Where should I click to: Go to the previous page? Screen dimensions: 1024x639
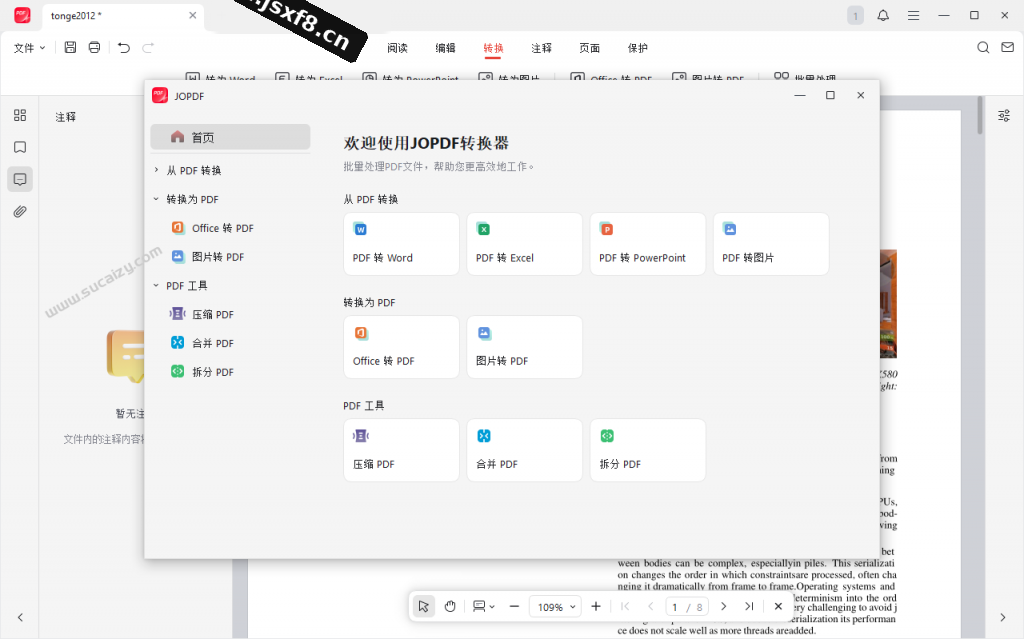click(x=650, y=606)
